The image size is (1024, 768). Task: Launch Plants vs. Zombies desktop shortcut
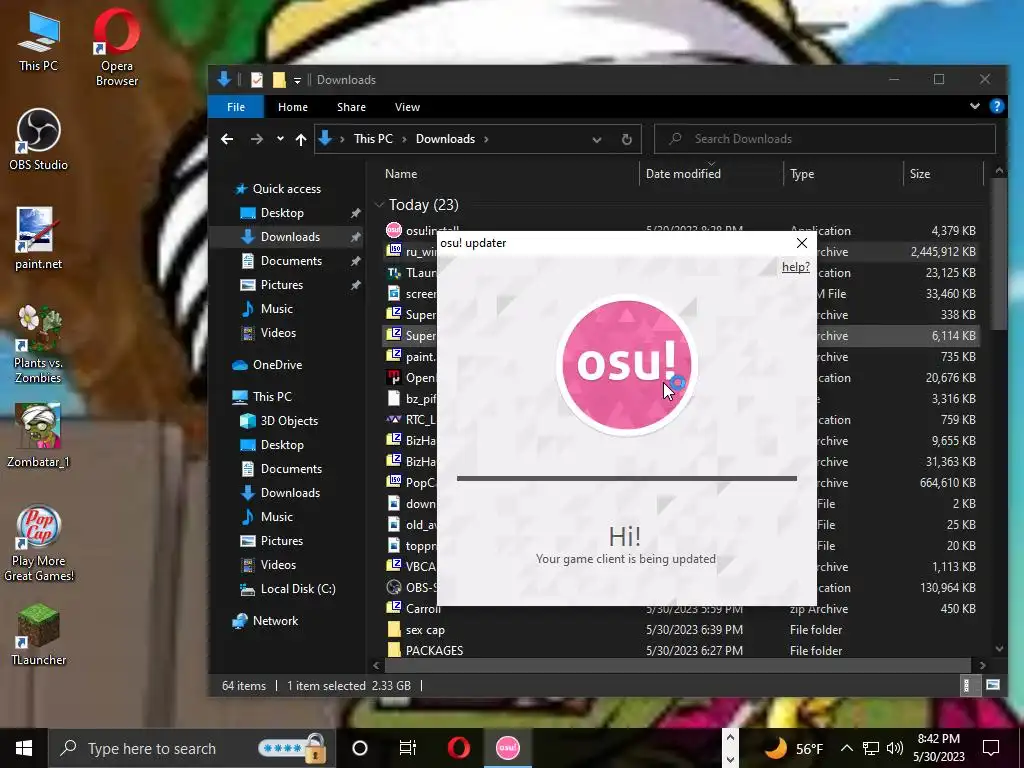(x=38, y=344)
